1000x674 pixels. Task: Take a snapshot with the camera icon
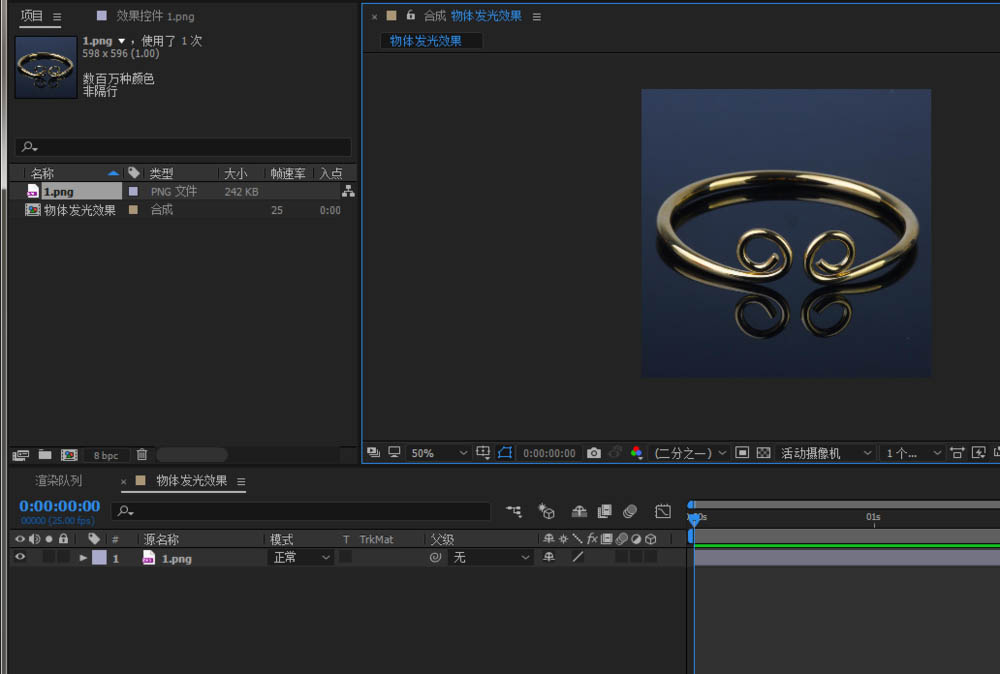[594, 453]
